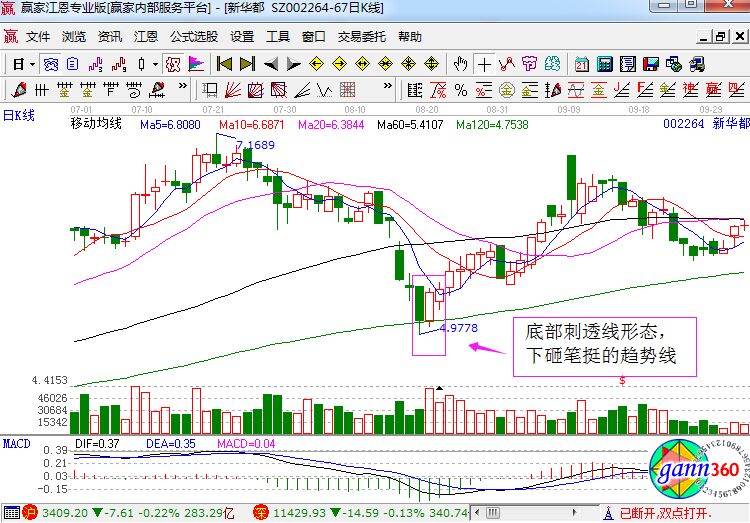
Task: Click the percent sign tool icon
Action: [x=173, y=64]
